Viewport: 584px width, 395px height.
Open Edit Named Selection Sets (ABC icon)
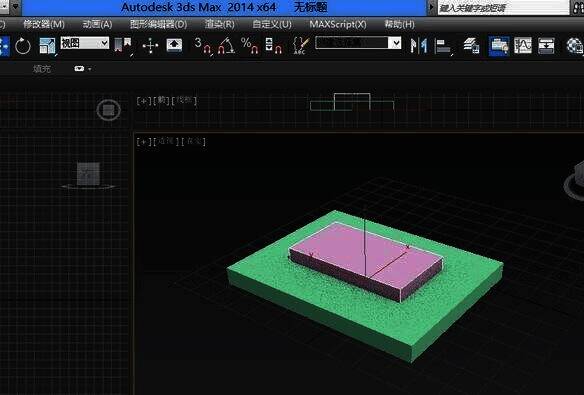(x=301, y=45)
